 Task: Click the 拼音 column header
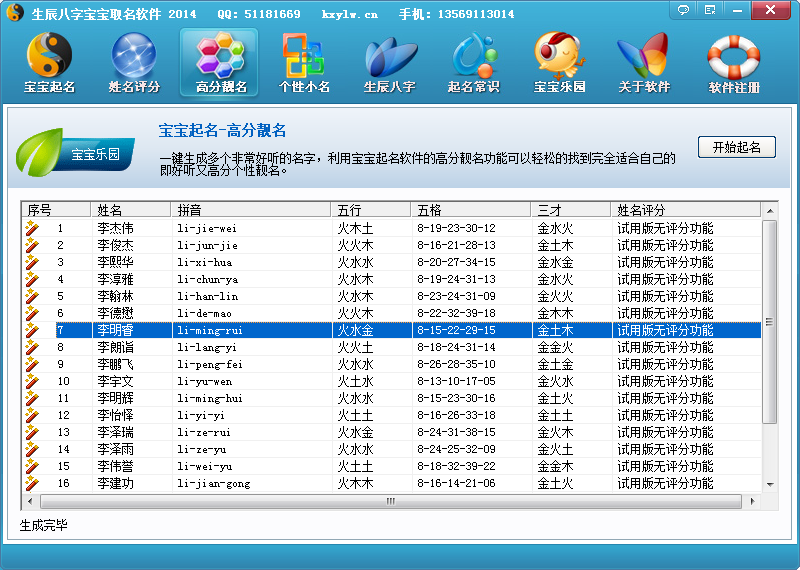(250, 210)
